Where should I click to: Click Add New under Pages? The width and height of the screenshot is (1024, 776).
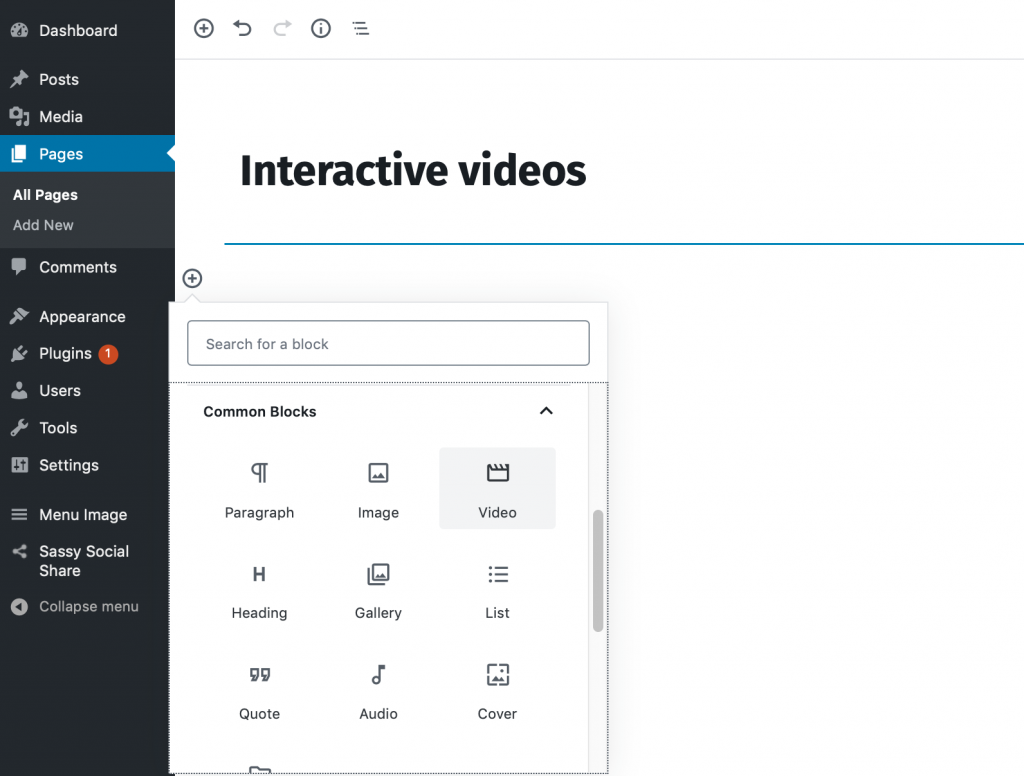point(43,225)
